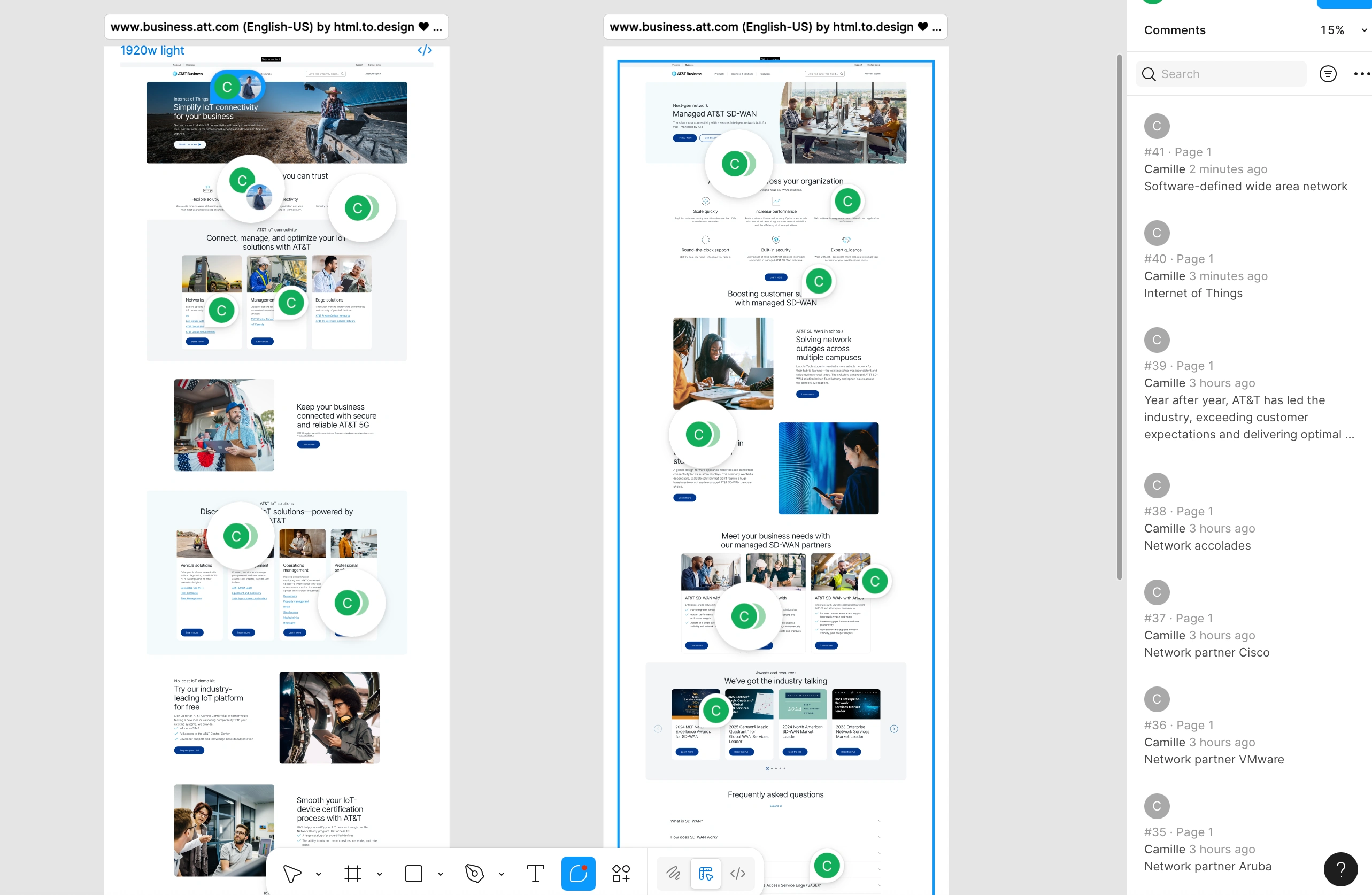Open the Help question mark button
This screenshot has height=895, width=1372.
click(x=1340, y=868)
